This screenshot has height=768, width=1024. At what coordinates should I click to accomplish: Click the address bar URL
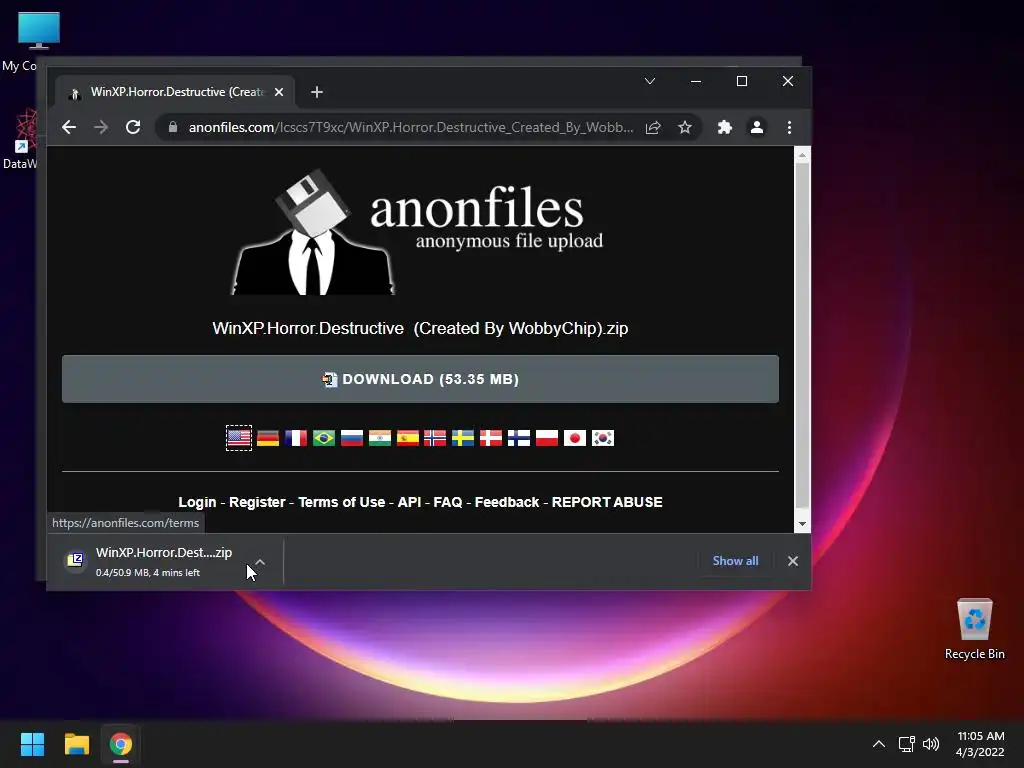pos(411,127)
